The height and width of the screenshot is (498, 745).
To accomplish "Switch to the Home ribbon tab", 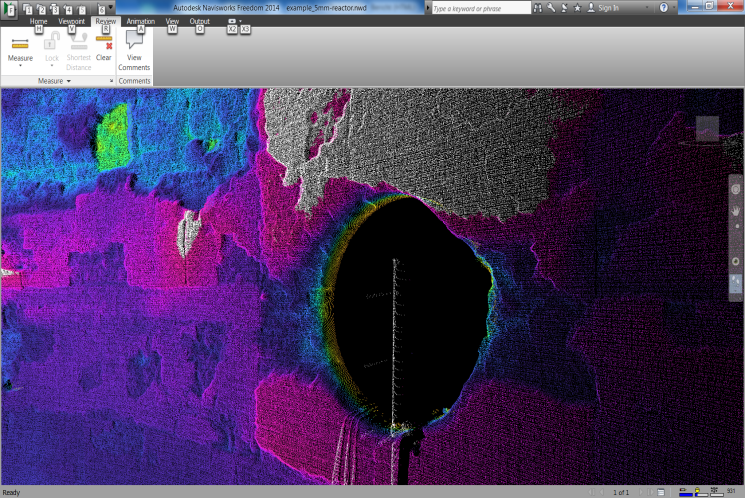I will [x=39, y=20].
